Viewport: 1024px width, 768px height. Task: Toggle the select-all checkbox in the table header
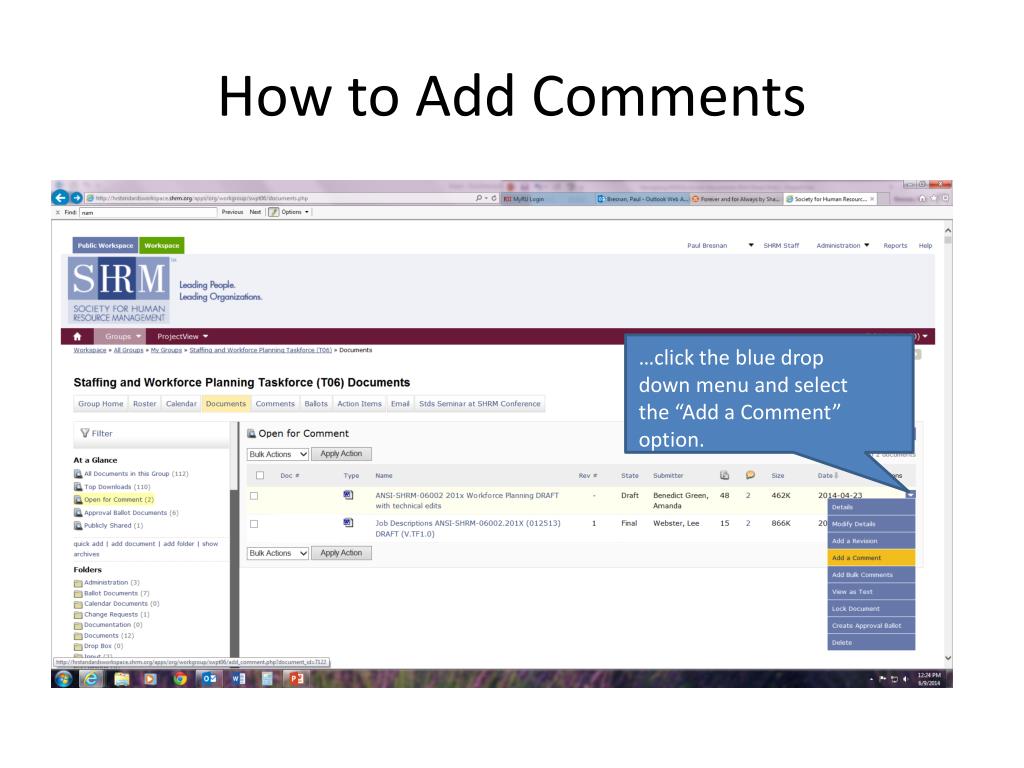(260, 475)
